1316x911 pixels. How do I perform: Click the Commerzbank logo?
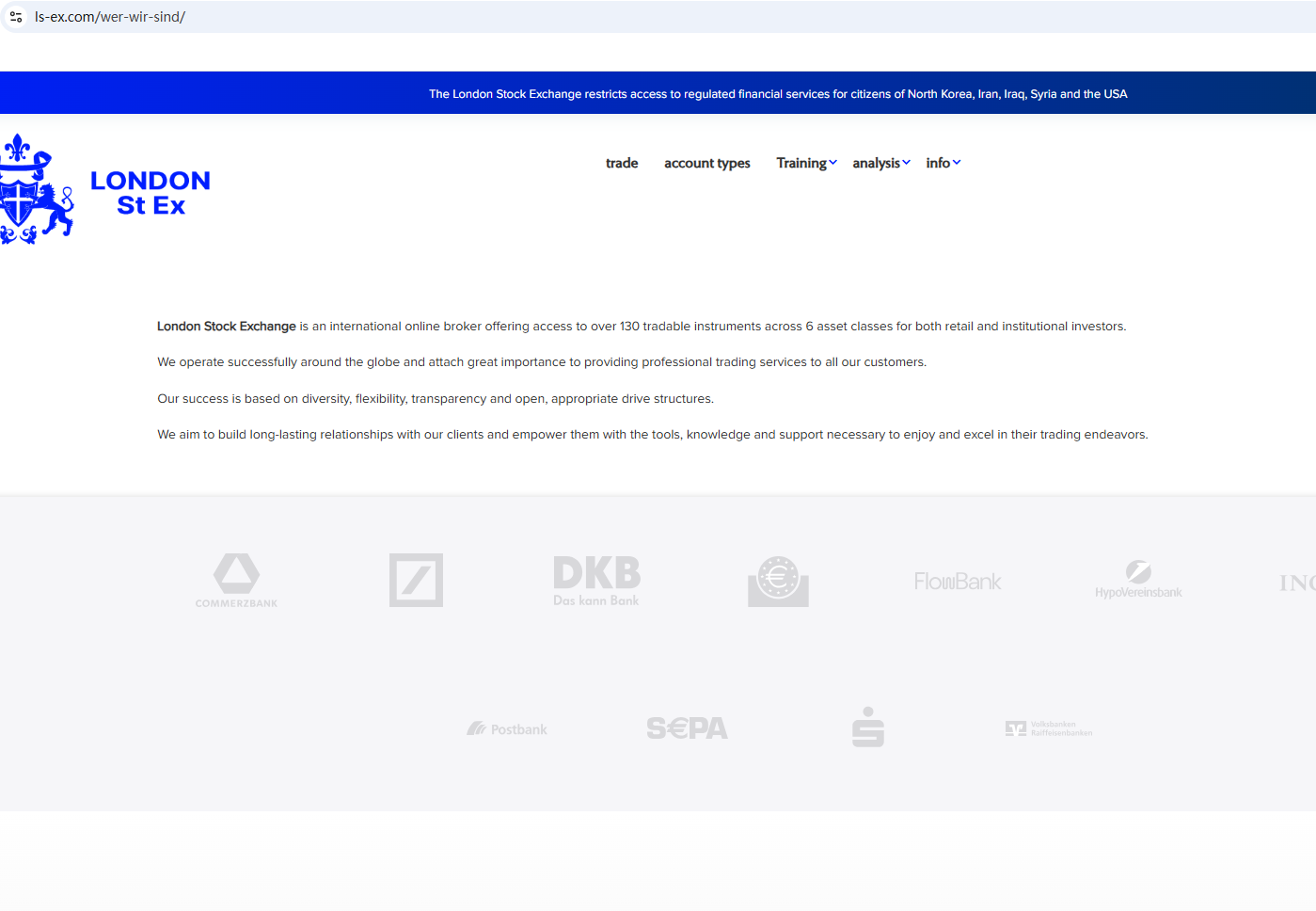point(236,581)
